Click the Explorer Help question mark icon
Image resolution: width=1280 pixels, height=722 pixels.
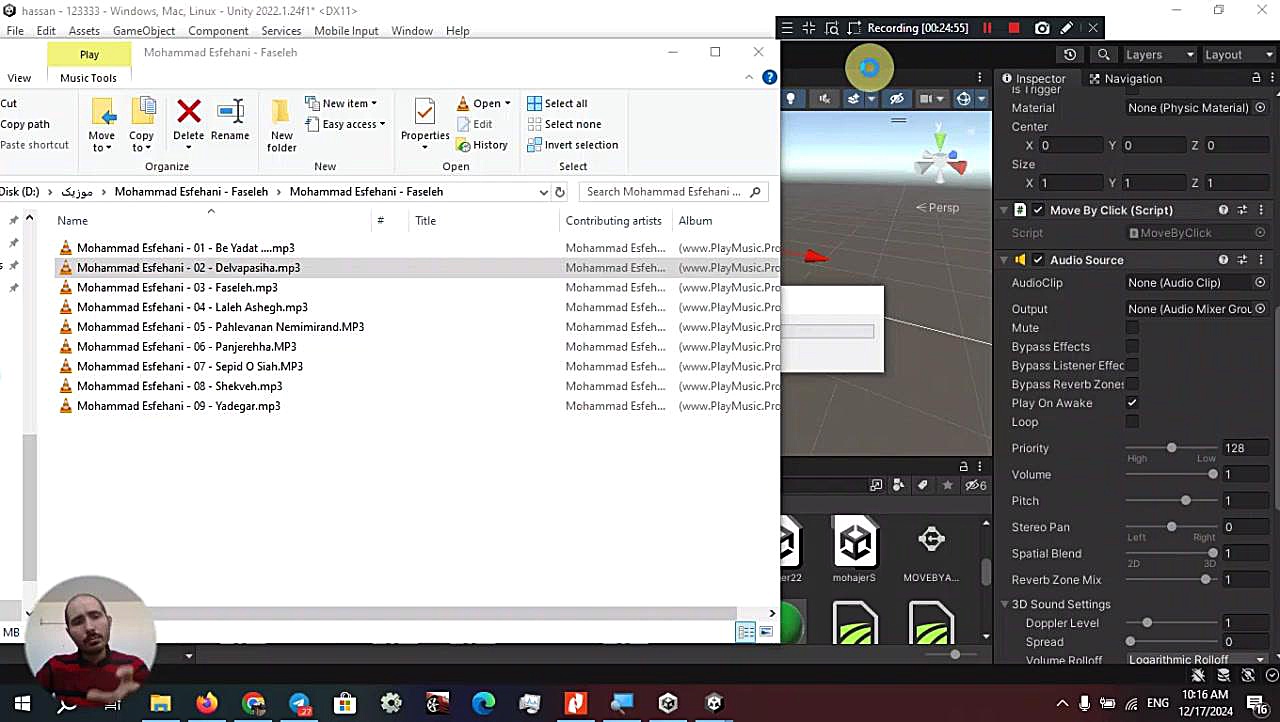pos(769,77)
